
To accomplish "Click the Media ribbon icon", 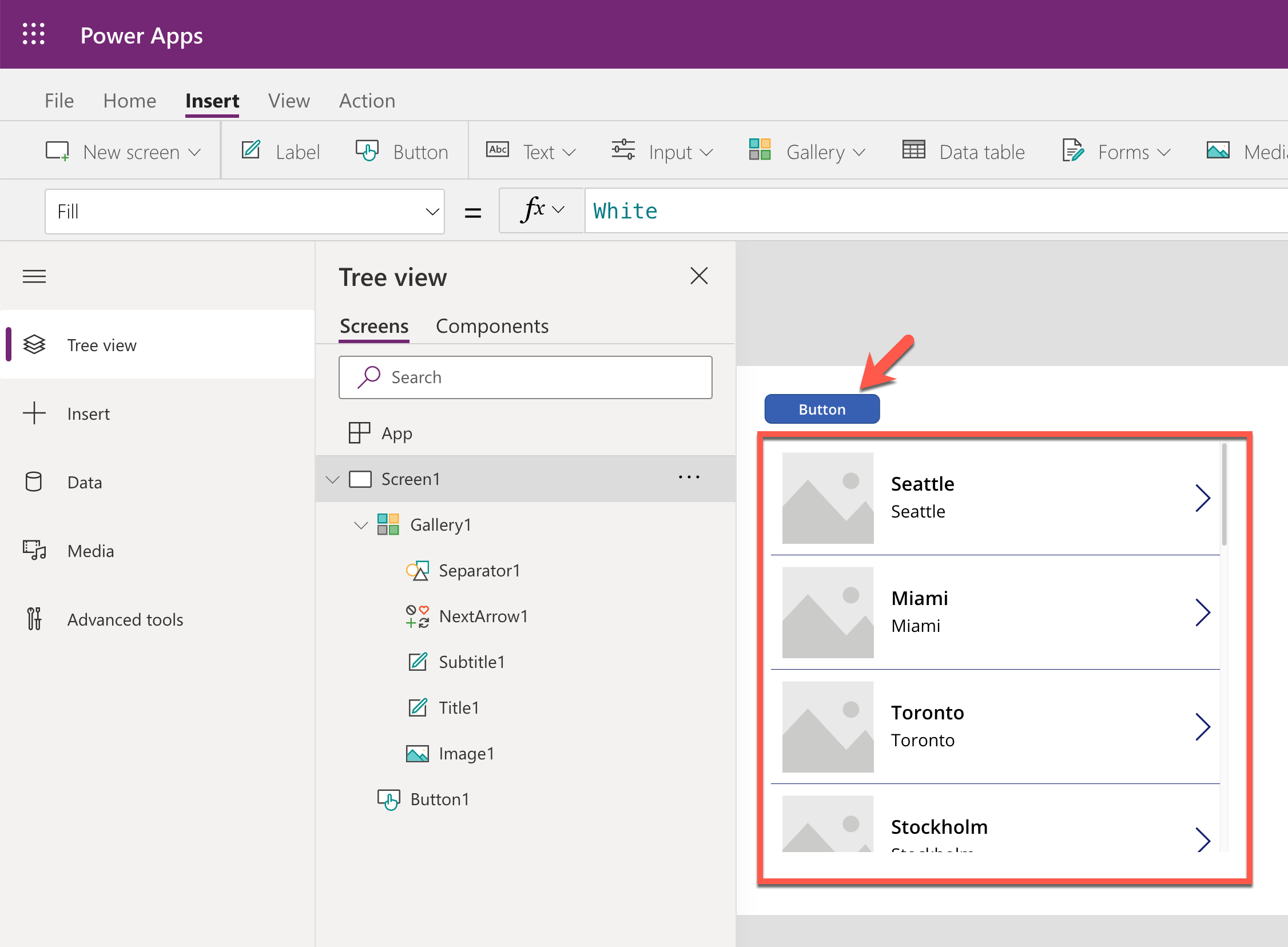I will pos(1218,151).
